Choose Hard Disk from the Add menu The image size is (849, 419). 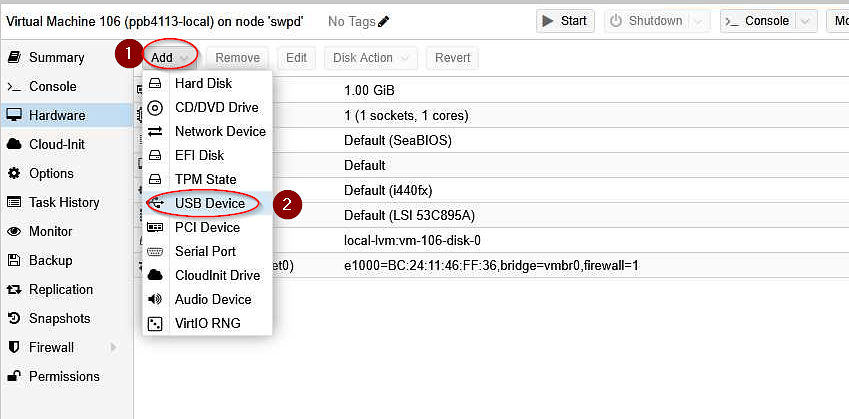(203, 83)
